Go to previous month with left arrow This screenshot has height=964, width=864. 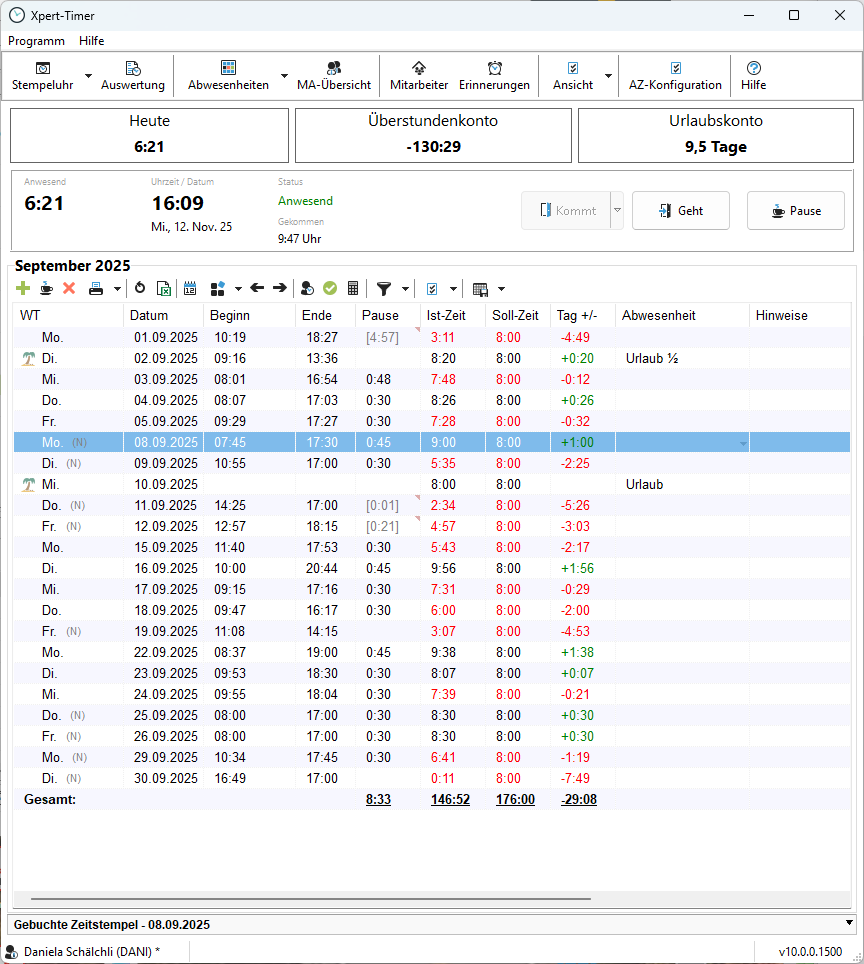(257, 288)
